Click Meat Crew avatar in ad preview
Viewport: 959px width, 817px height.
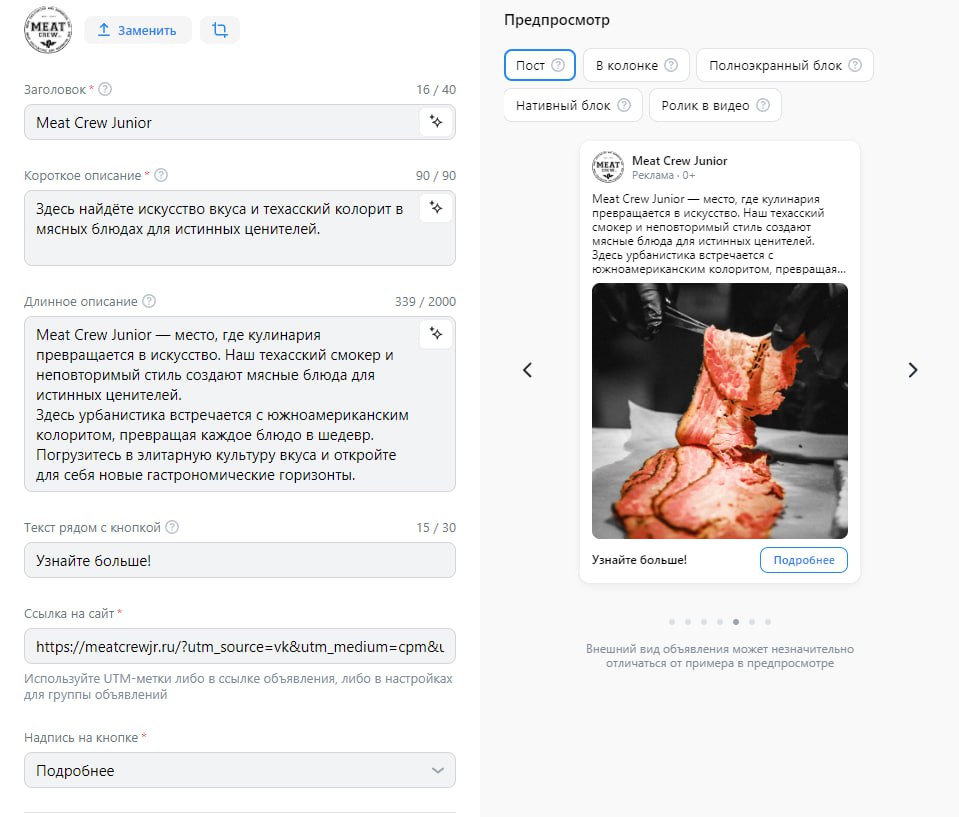tap(608, 167)
